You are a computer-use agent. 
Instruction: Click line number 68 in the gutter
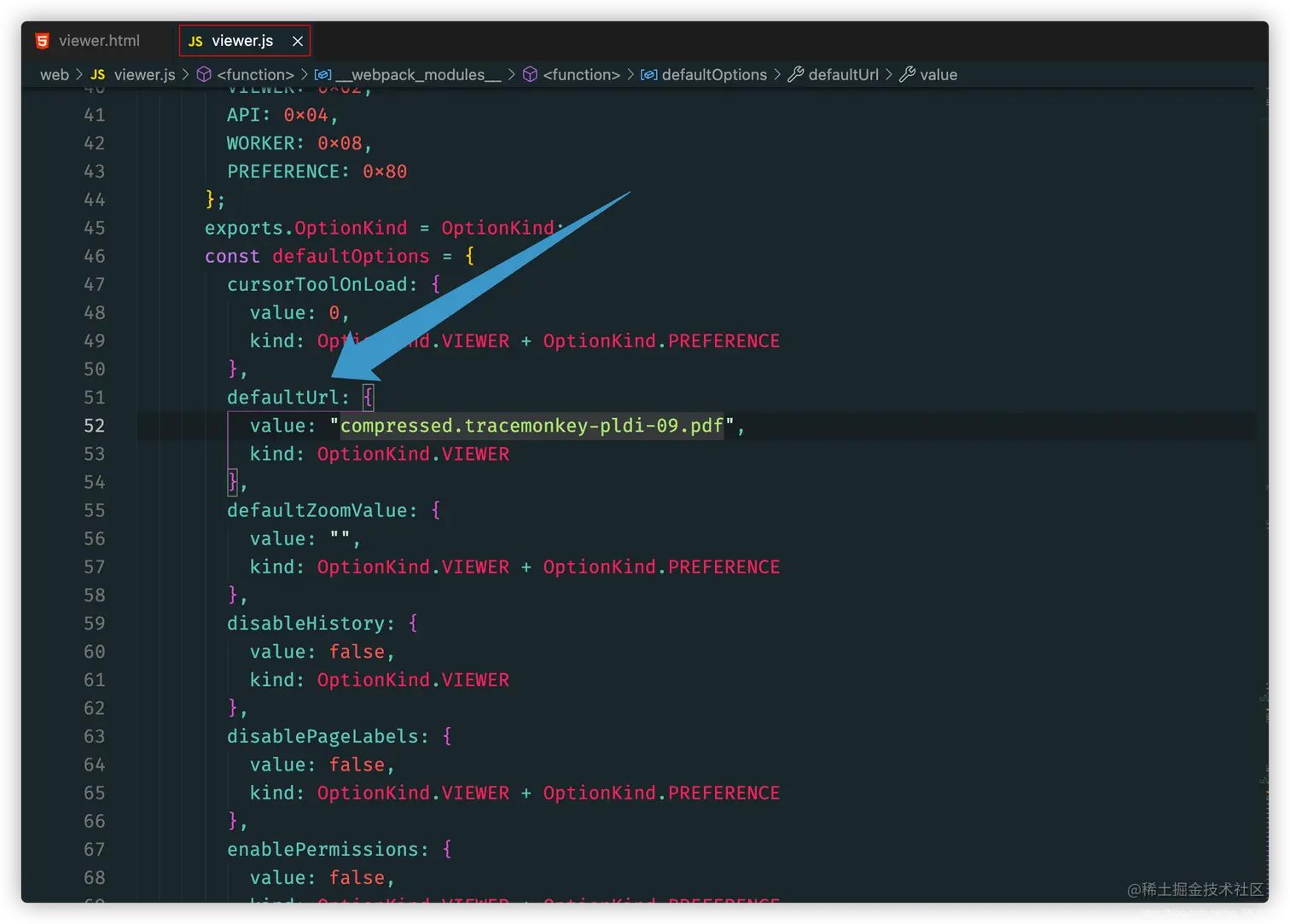point(95,878)
